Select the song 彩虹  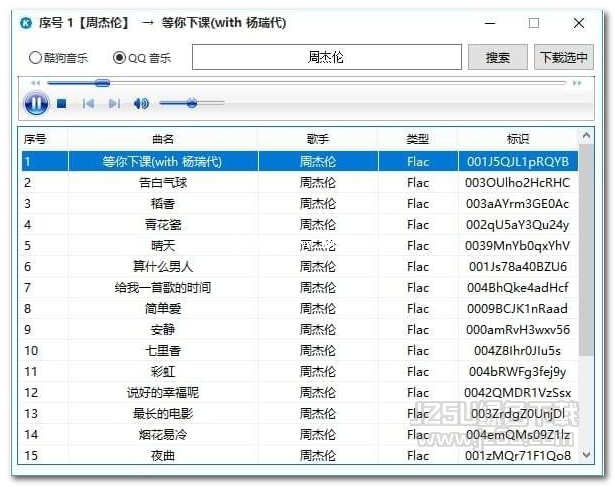point(163,372)
